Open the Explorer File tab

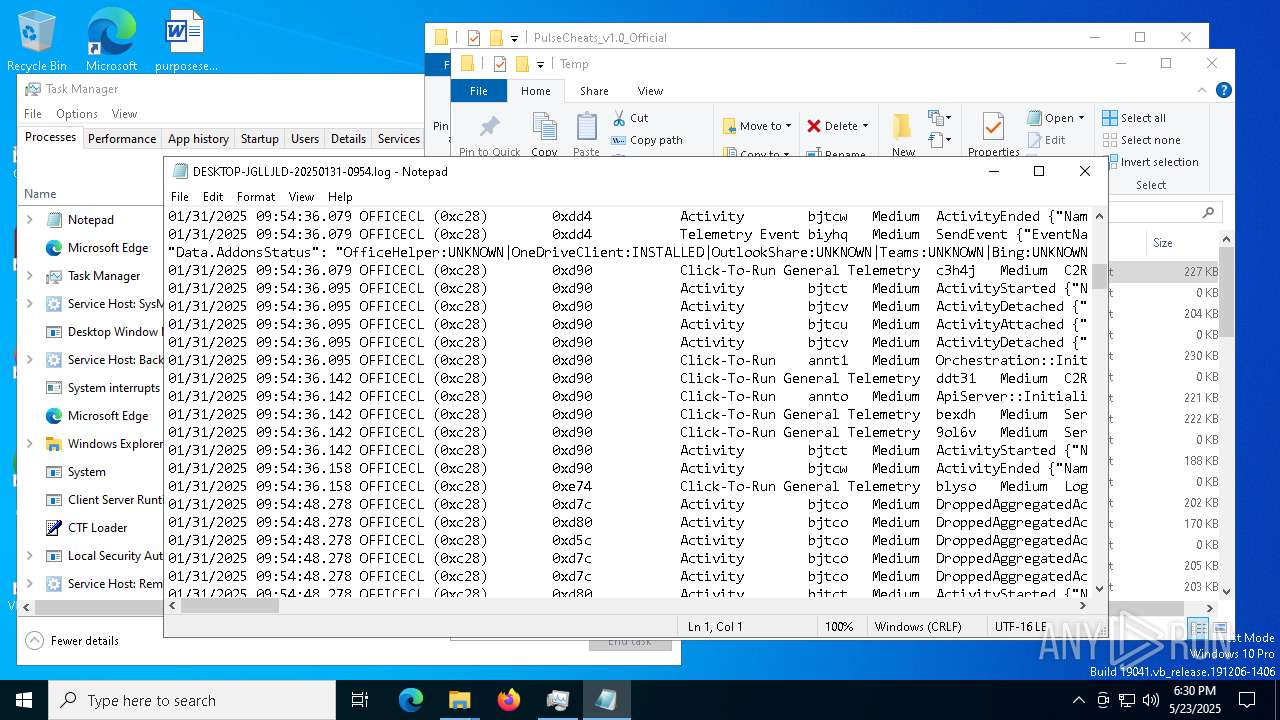click(479, 91)
